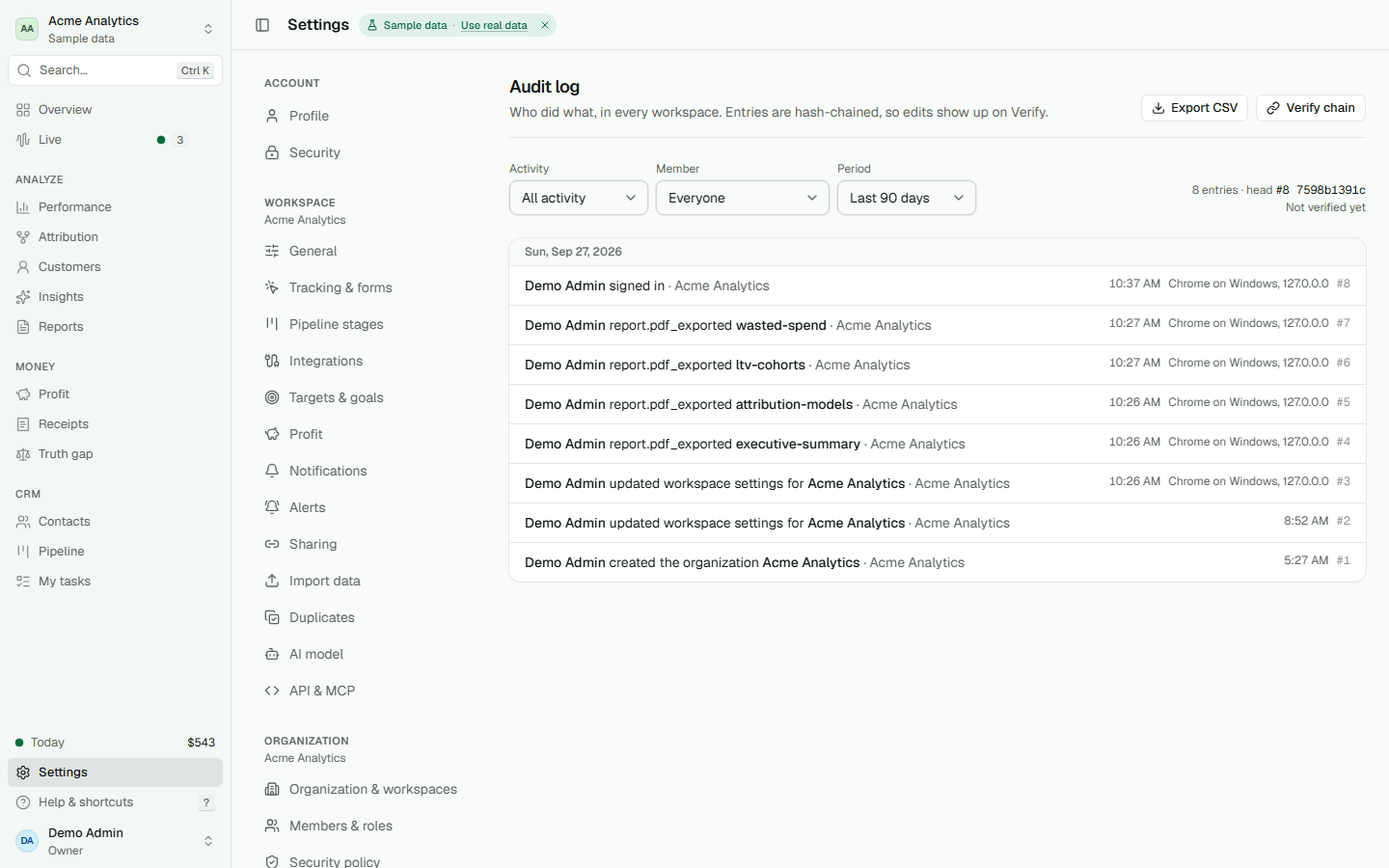Click the Alerts alarm icon
This screenshot has height=868, width=1389.
tap(272, 507)
